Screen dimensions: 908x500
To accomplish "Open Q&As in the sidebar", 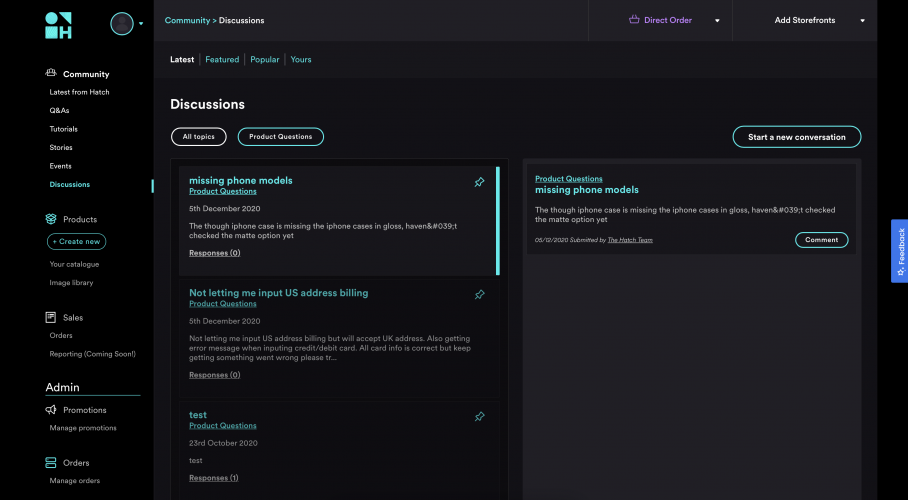I will [x=59, y=110].
